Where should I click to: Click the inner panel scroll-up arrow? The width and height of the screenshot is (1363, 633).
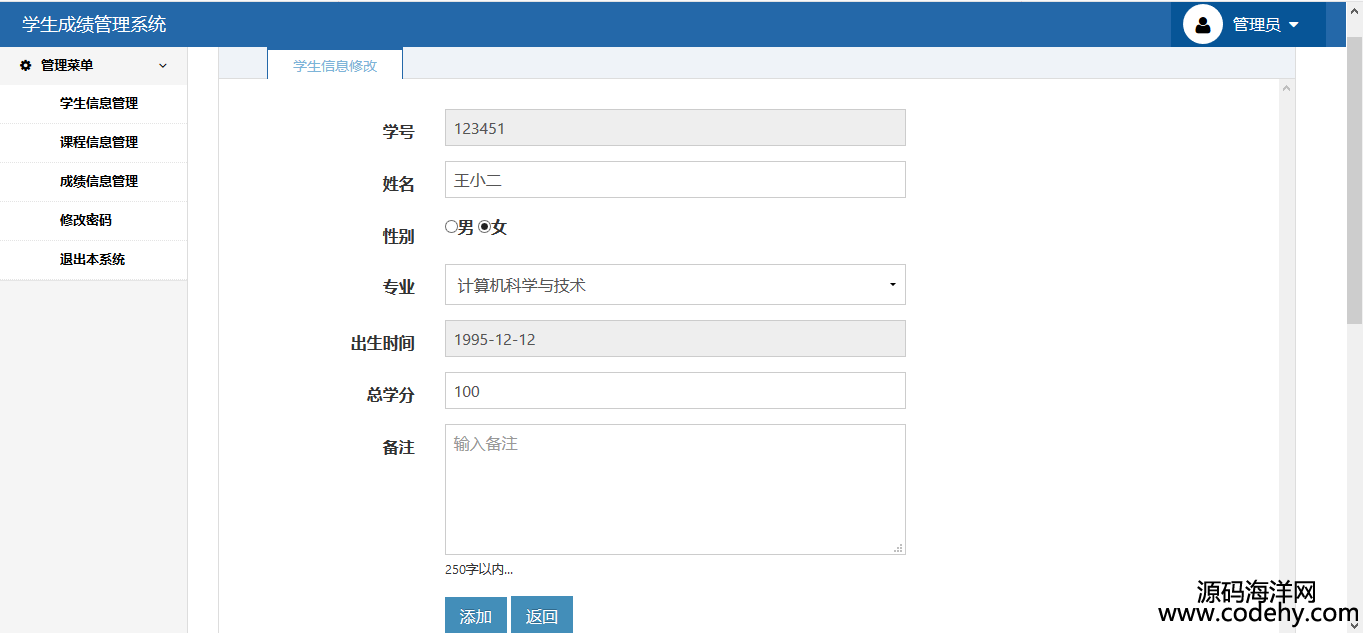1286,89
